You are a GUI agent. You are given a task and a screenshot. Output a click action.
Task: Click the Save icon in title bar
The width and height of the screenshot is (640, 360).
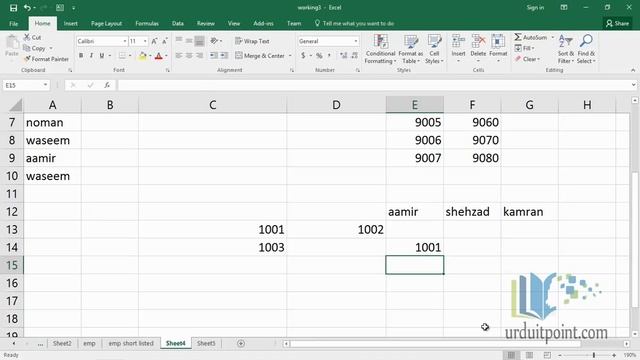13,8
